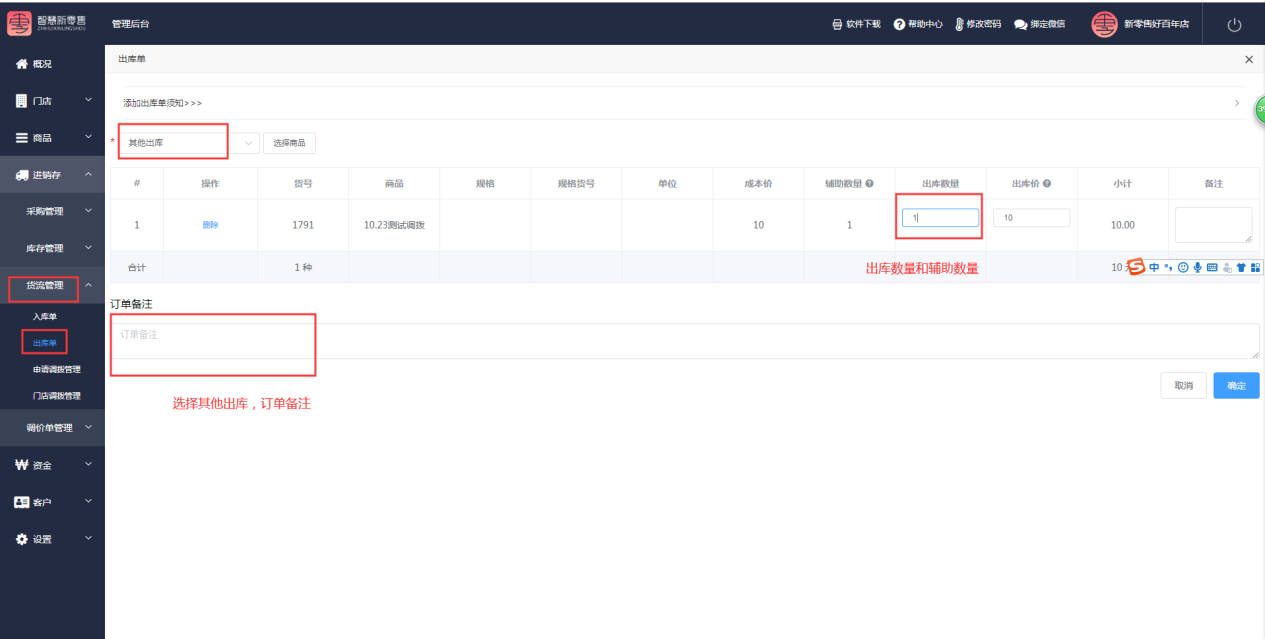Image resolution: width=1265 pixels, height=639 pixels.
Task: Click the 软件下载 printer icon
Action: (x=837, y=24)
